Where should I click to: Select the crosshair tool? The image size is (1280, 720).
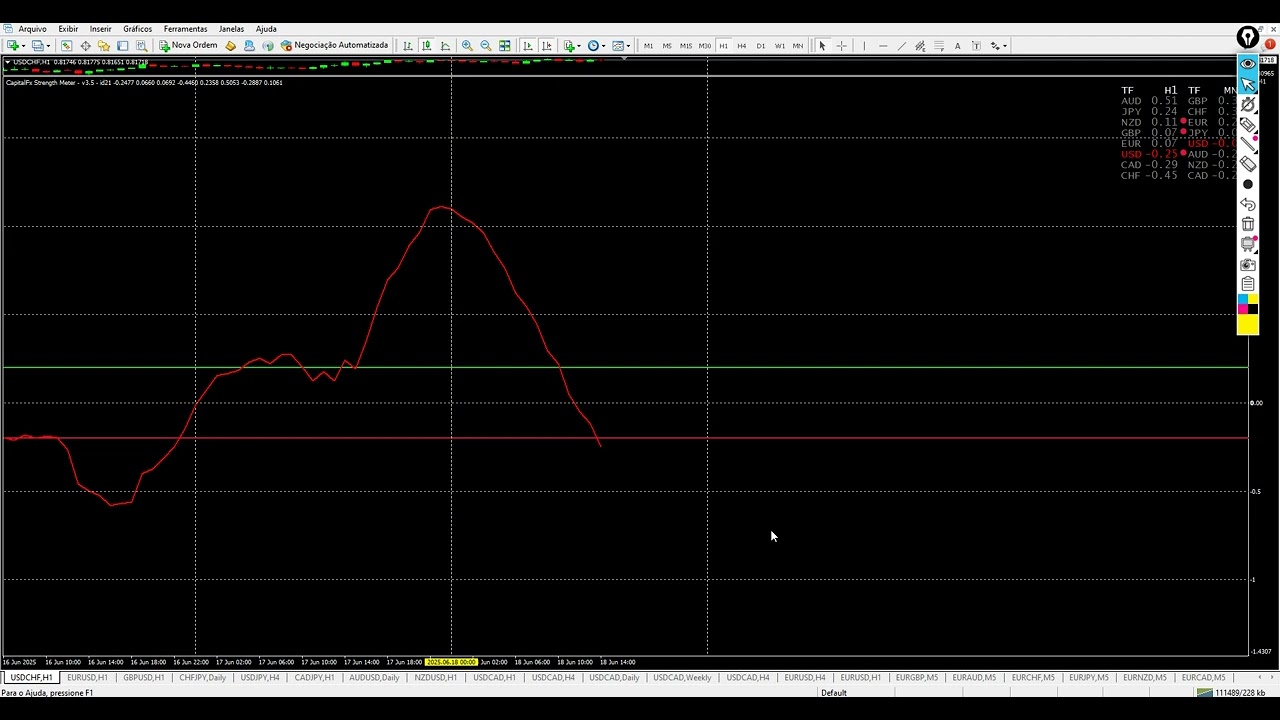[x=842, y=45]
